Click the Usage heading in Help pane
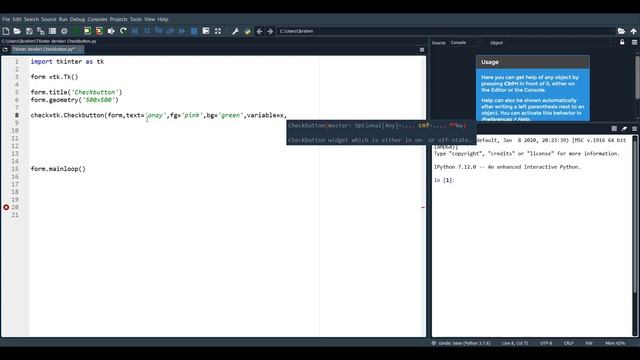 click(x=490, y=62)
